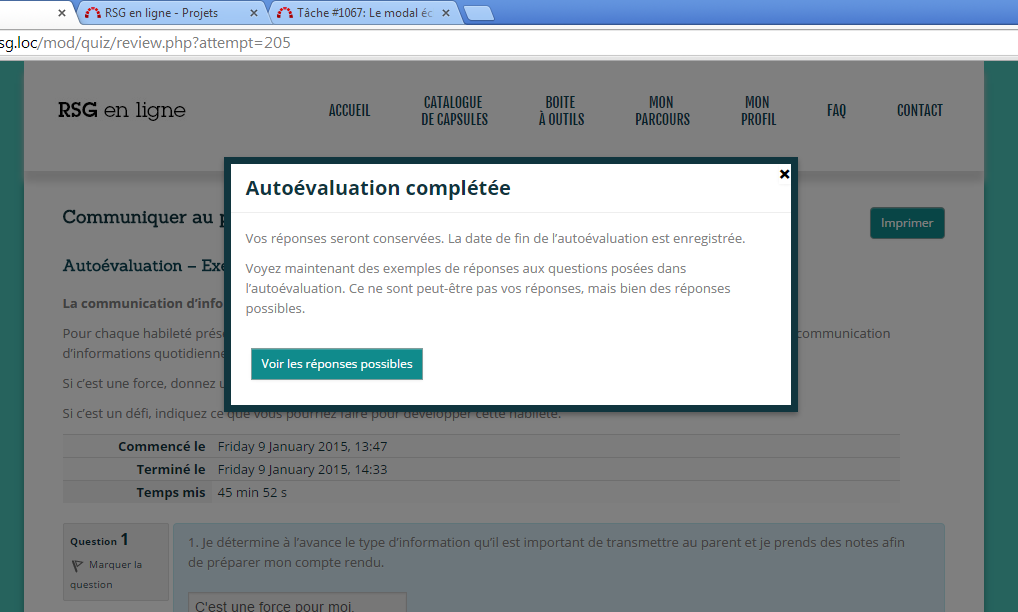This screenshot has width=1018, height=612.
Task: Open MON PROFIL page
Action: 757,111
